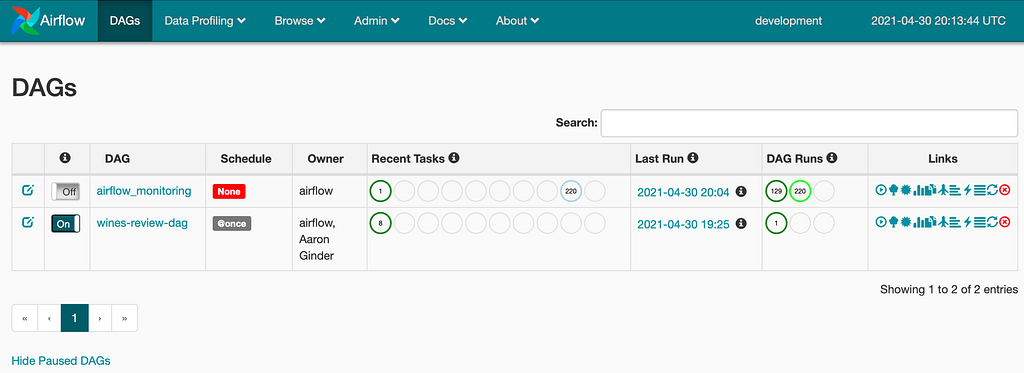Open Tree View for airflow_monitoring
Viewport: 1024px width, 373px height.
tap(893, 190)
